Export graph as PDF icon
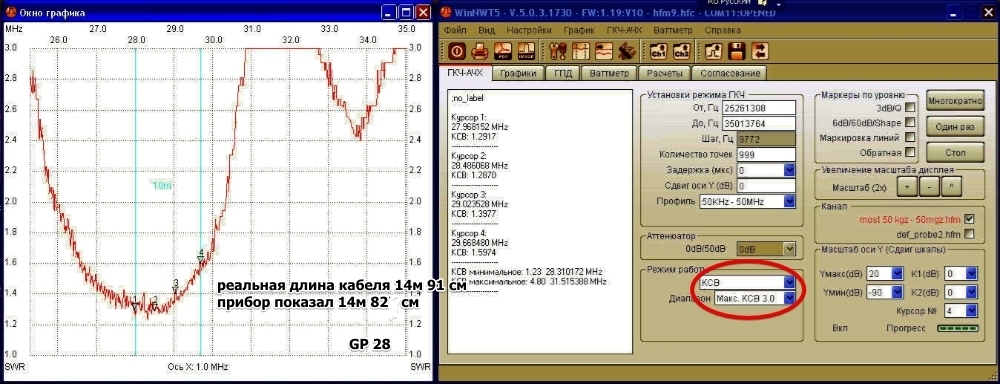The height and width of the screenshot is (384, 1000). click(504, 51)
